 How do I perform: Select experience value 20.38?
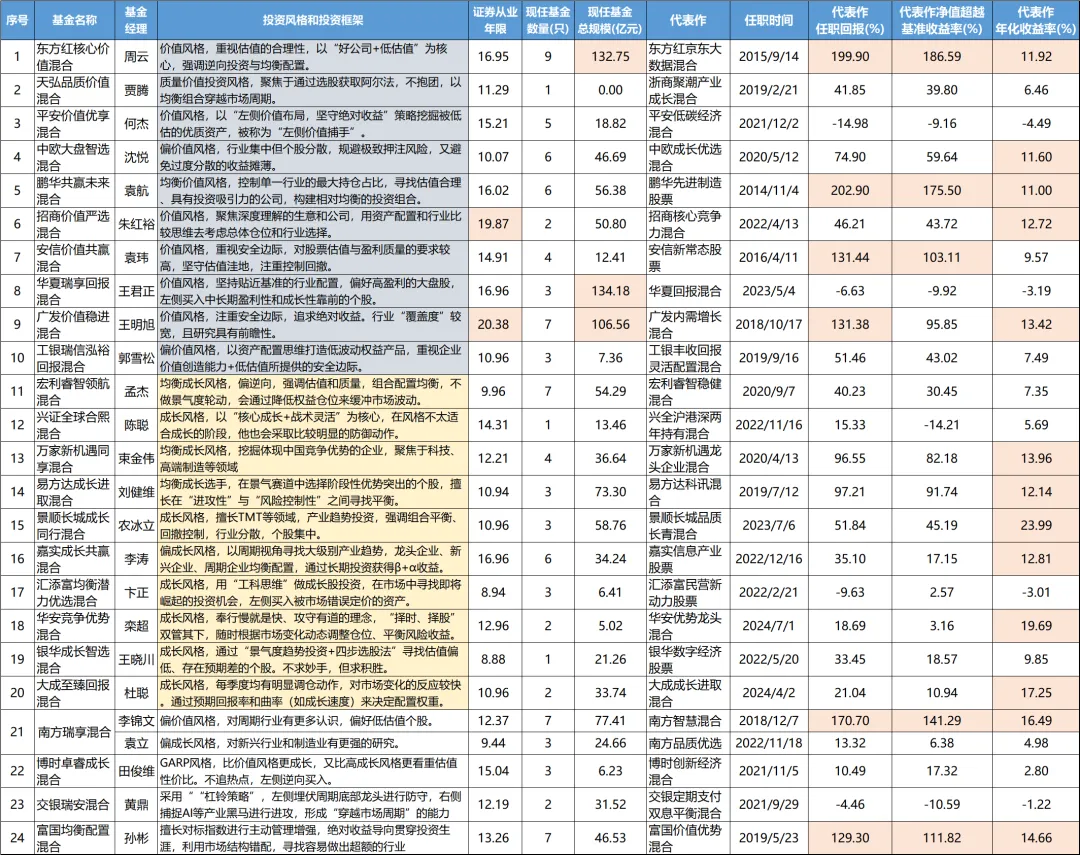click(x=493, y=325)
